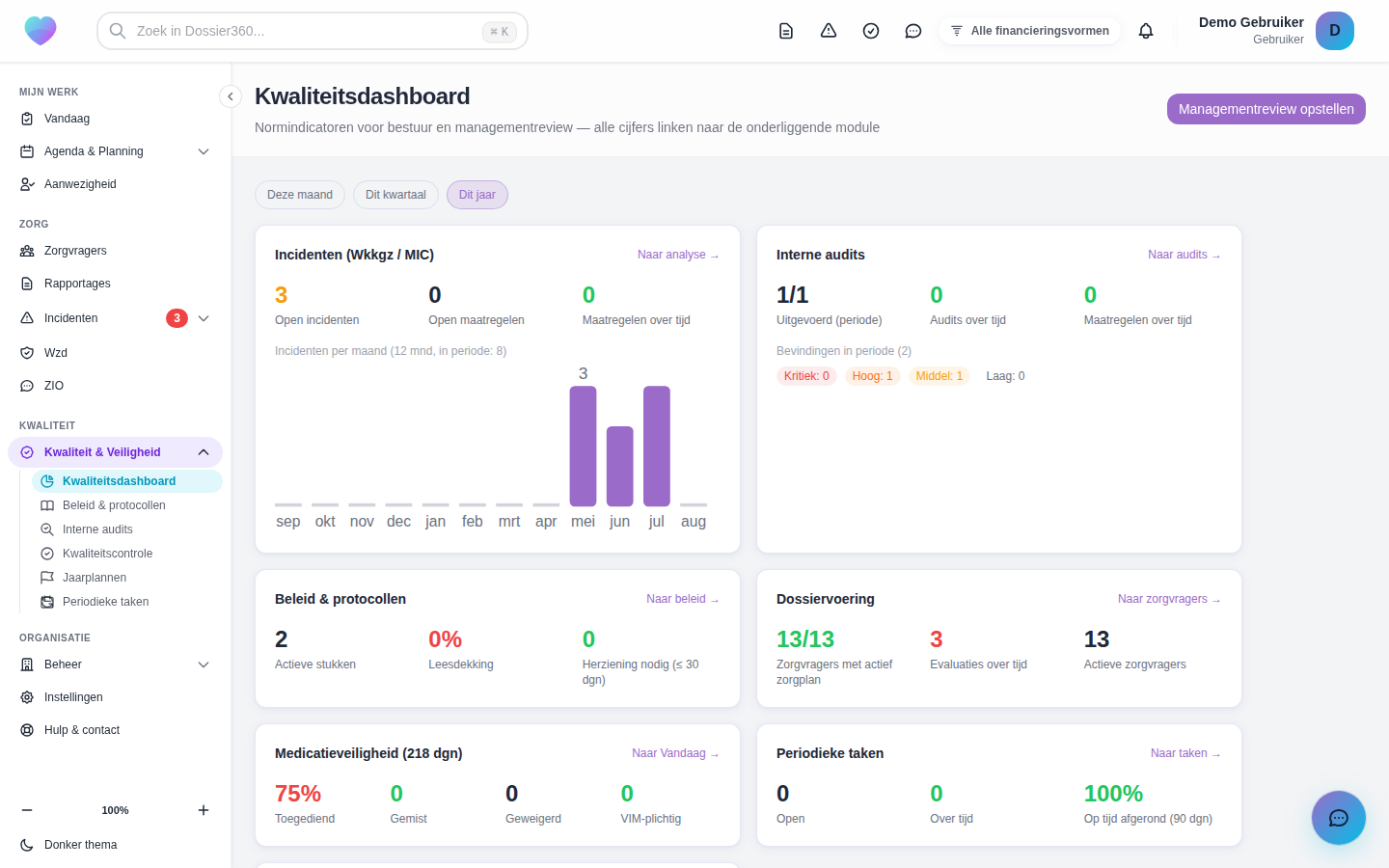This screenshot has width=1389, height=868.
Task: Click the zoom in plus icon
Action: [204, 810]
